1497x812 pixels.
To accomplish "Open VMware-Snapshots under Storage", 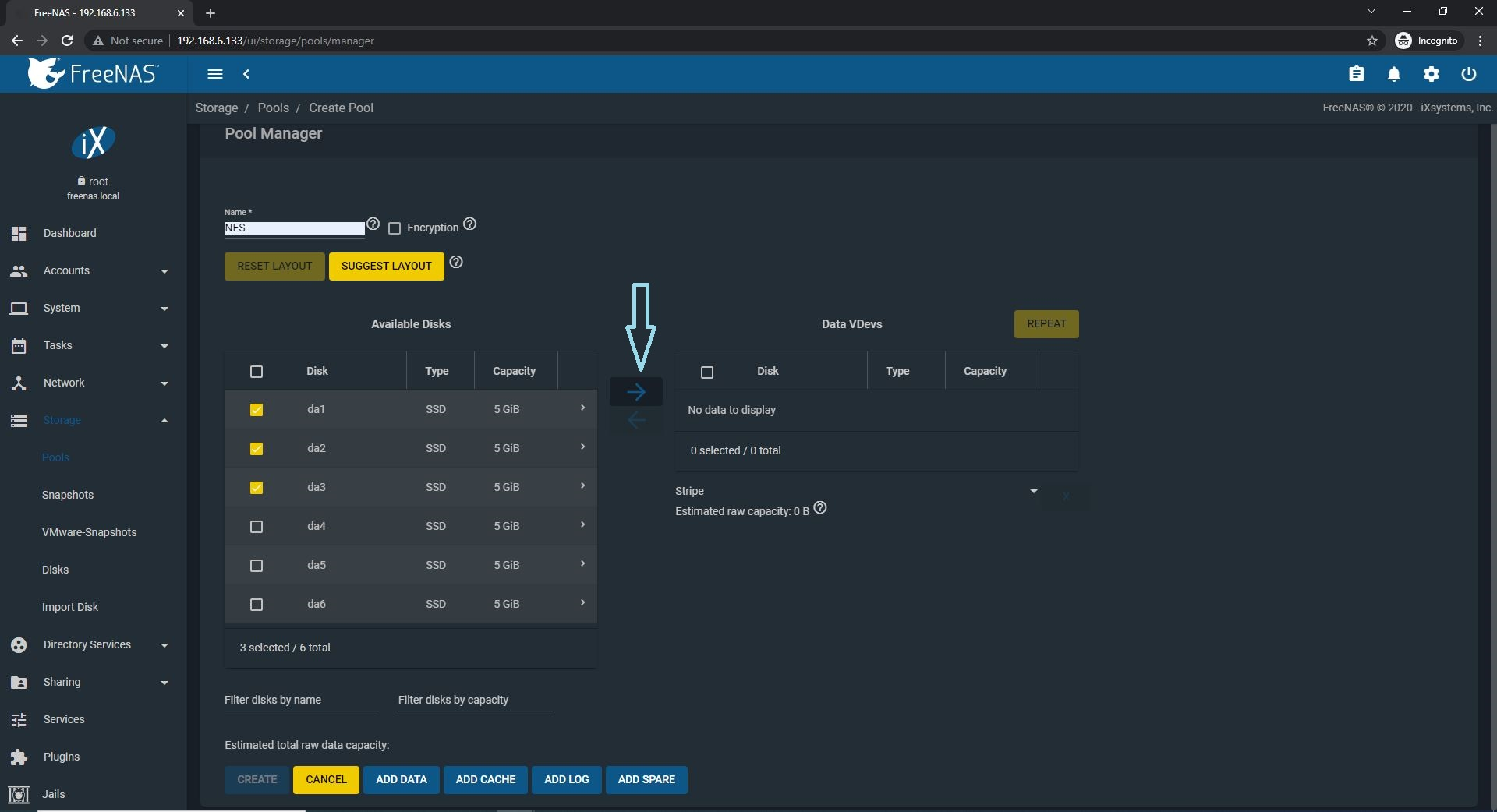I will pyautogui.click(x=90, y=532).
